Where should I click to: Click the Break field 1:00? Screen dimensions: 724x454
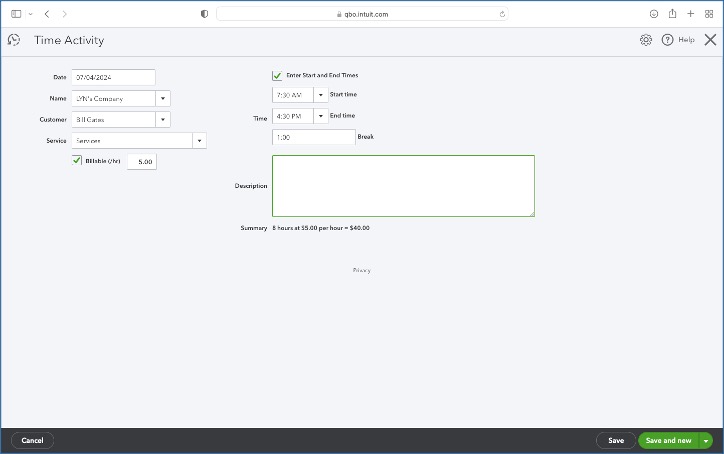314,137
